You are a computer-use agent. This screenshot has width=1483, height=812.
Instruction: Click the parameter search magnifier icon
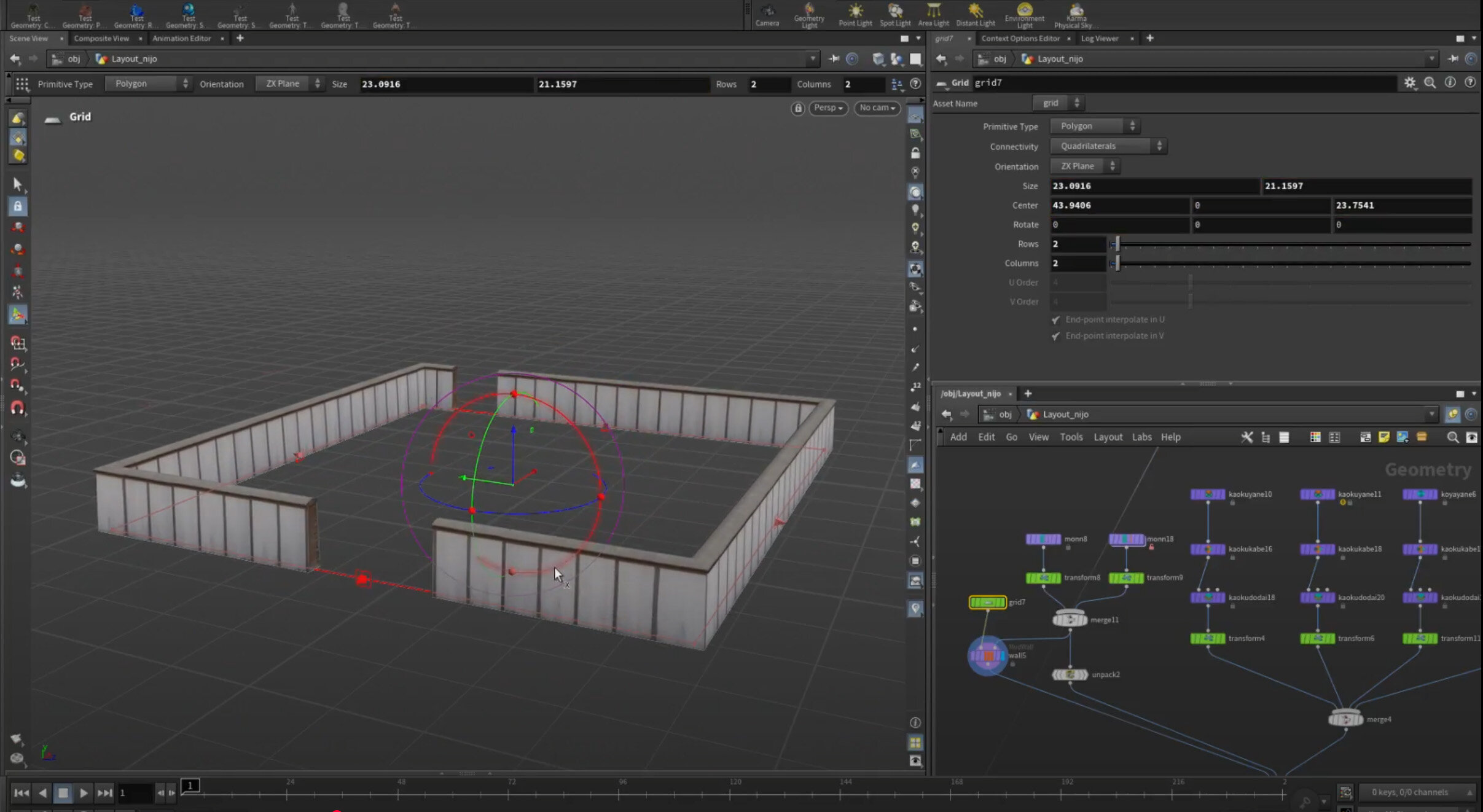[x=1430, y=83]
